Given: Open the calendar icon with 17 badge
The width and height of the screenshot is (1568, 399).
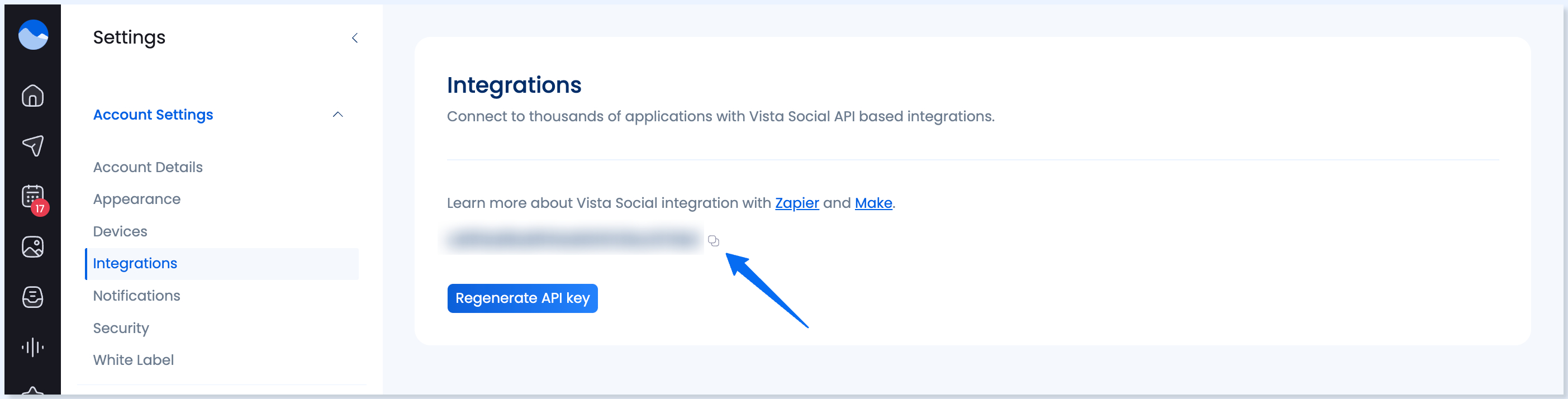Looking at the screenshot, I should coord(33,196).
